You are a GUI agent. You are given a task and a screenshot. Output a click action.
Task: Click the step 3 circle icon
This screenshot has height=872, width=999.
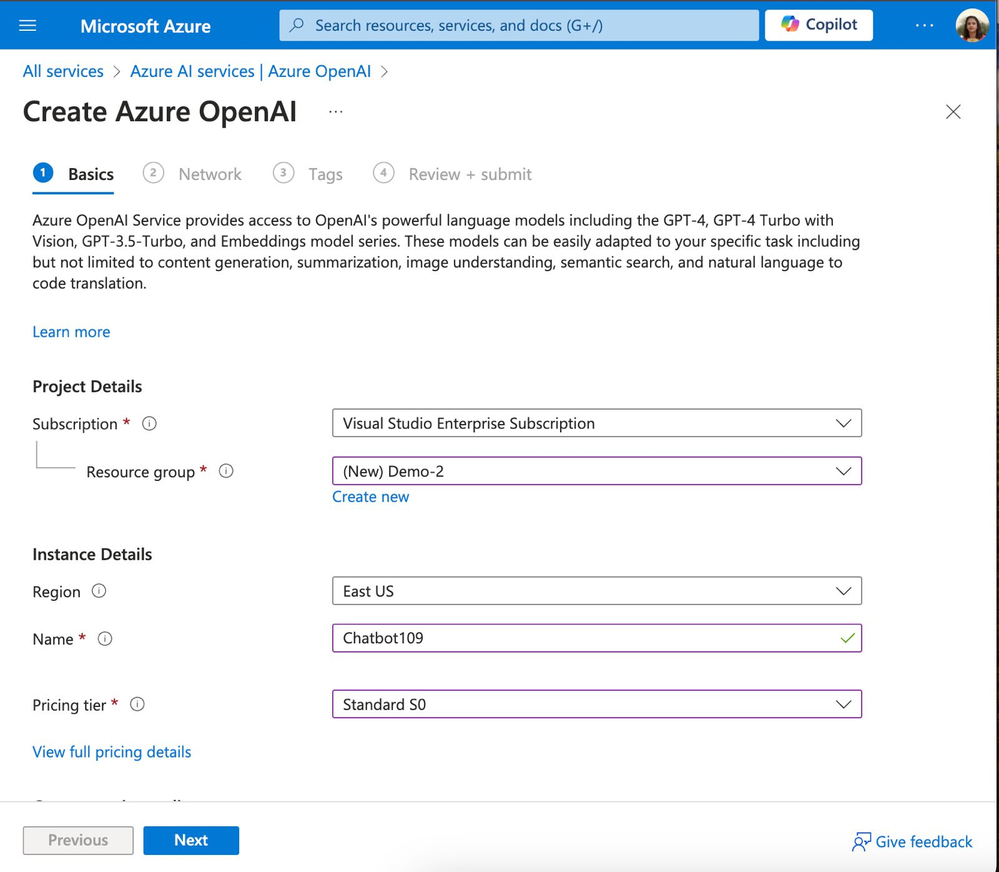(284, 173)
